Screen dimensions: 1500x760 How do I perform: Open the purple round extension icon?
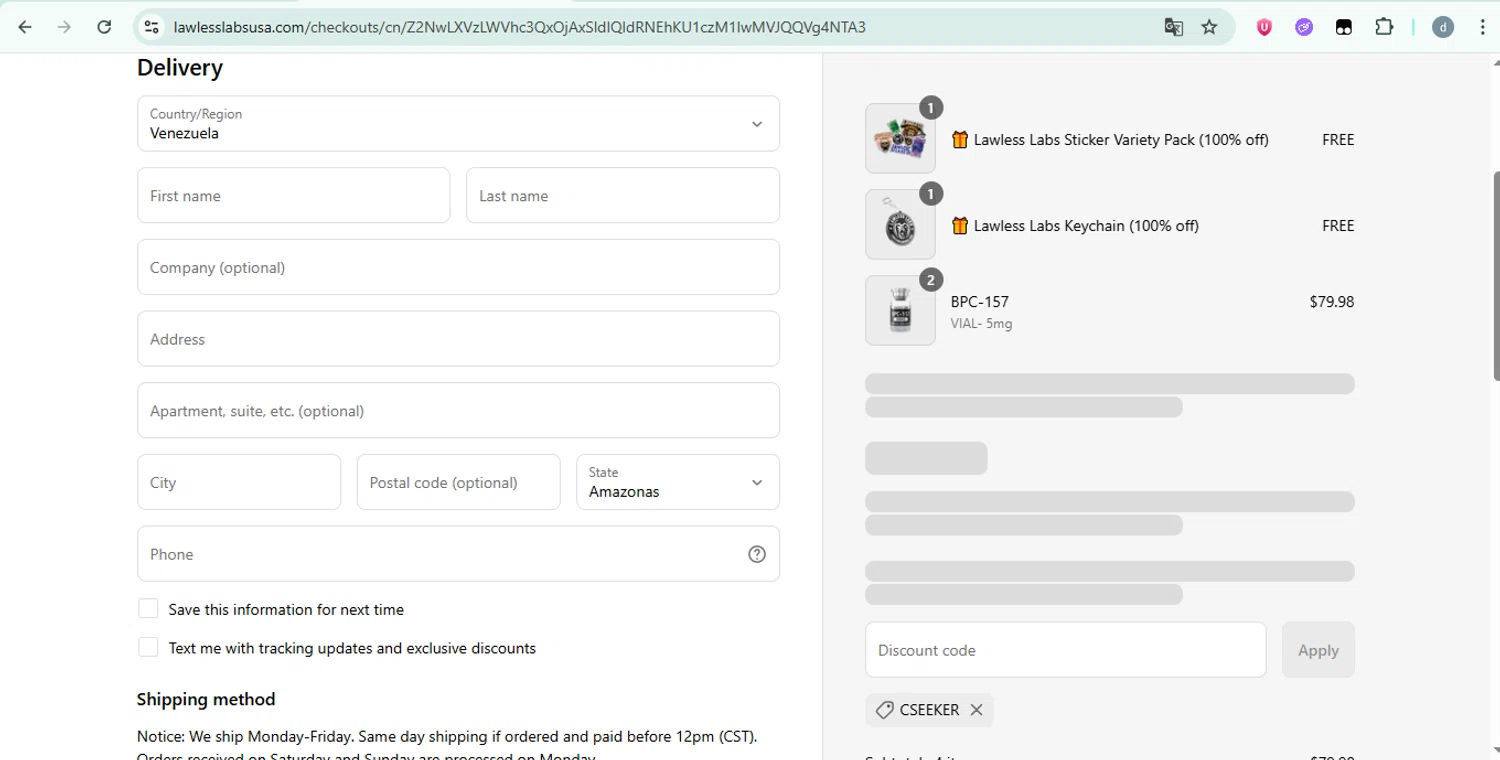1304,27
